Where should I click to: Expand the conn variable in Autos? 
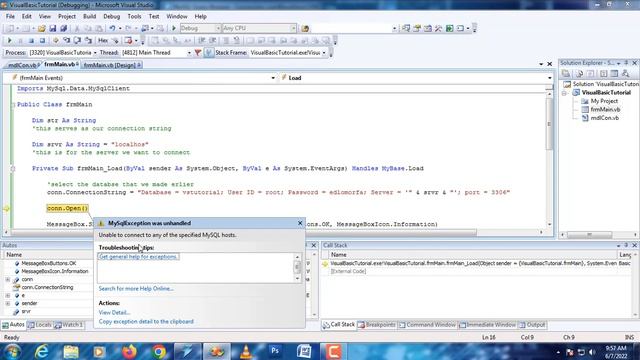[8, 280]
